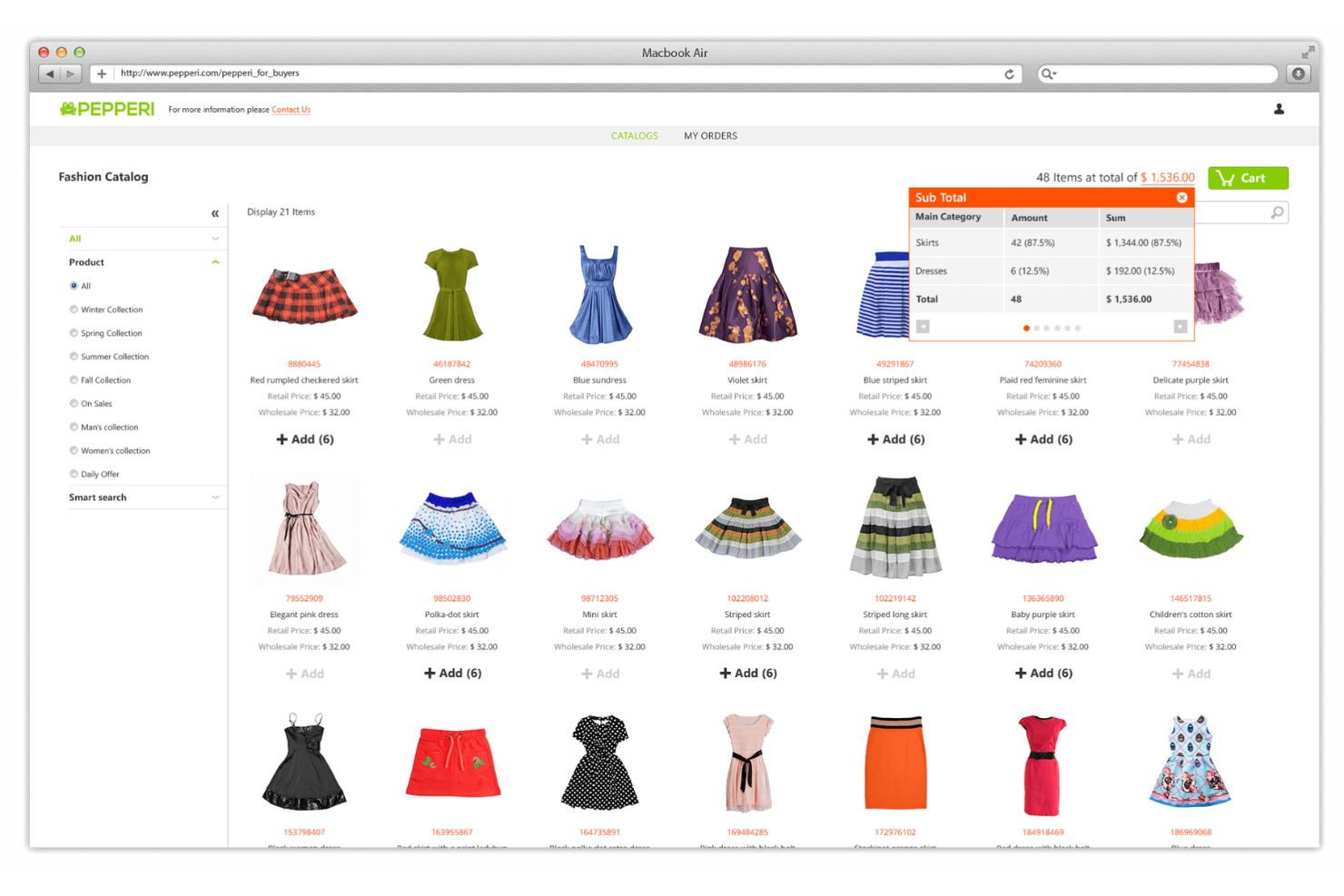Collapse the sidebar with double-chevron icon
This screenshot has height=896, width=1344.
pyautogui.click(x=215, y=213)
